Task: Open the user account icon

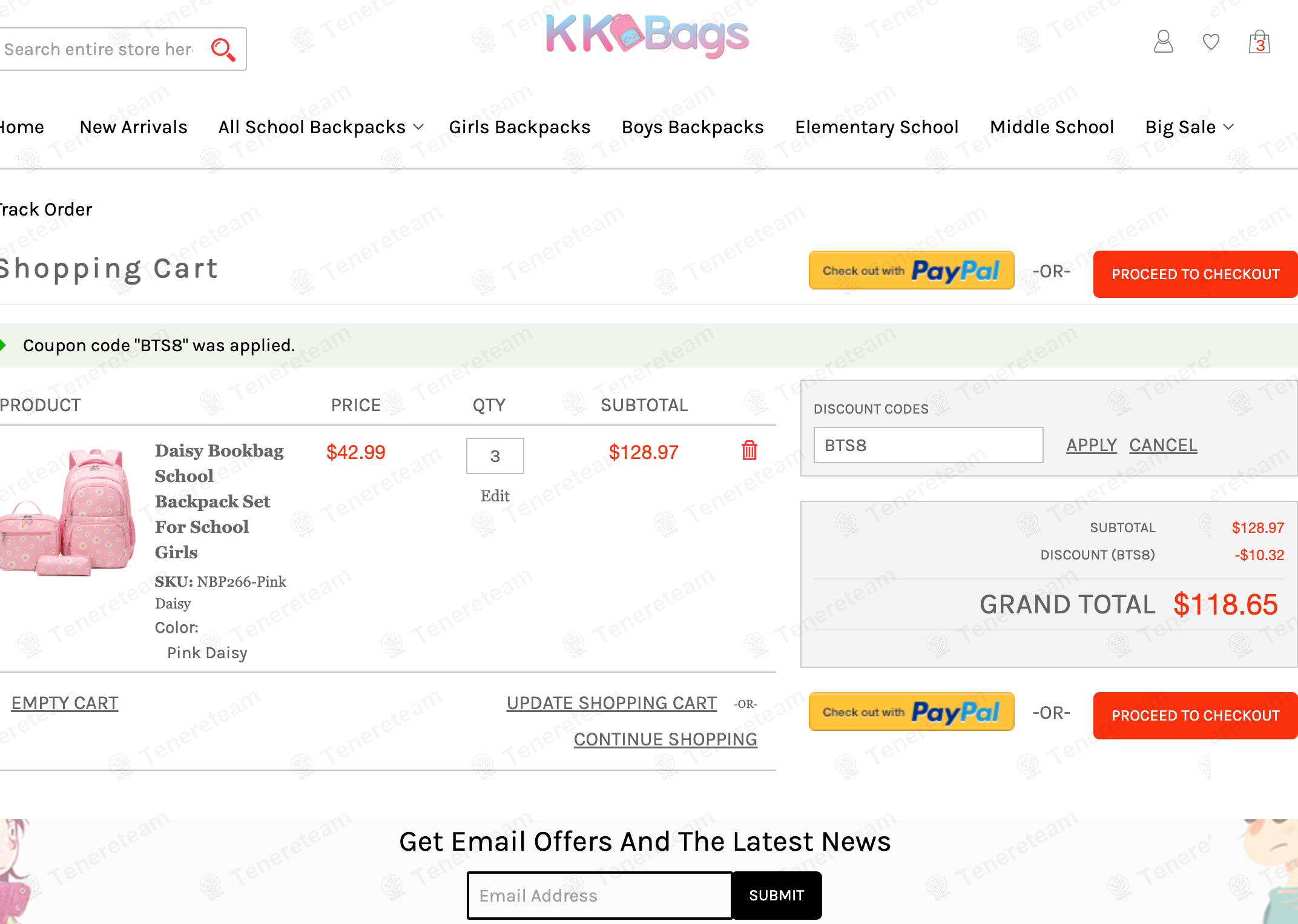Action: click(x=1163, y=42)
